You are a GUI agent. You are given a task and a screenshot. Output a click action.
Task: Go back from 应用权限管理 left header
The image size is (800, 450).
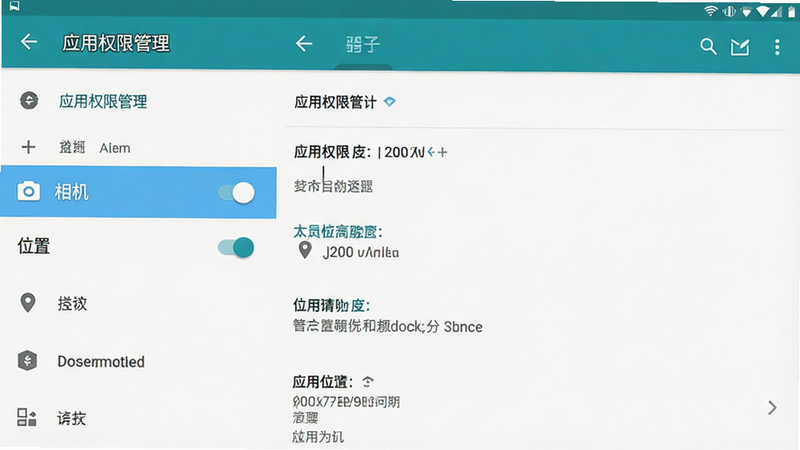(x=29, y=42)
